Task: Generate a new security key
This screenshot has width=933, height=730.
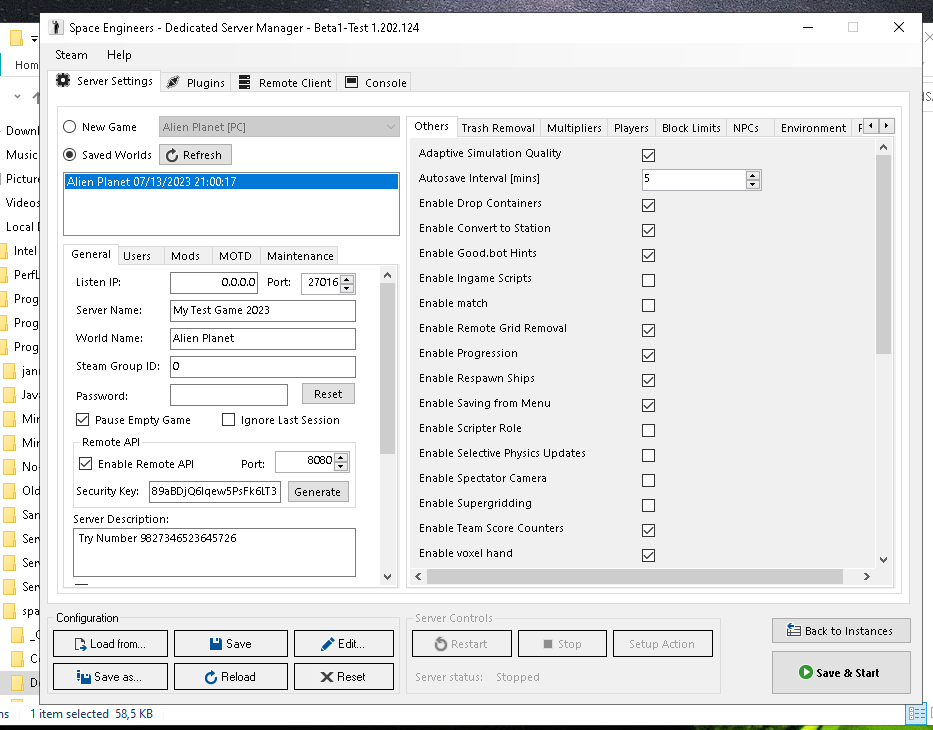Action: click(x=317, y=492)
